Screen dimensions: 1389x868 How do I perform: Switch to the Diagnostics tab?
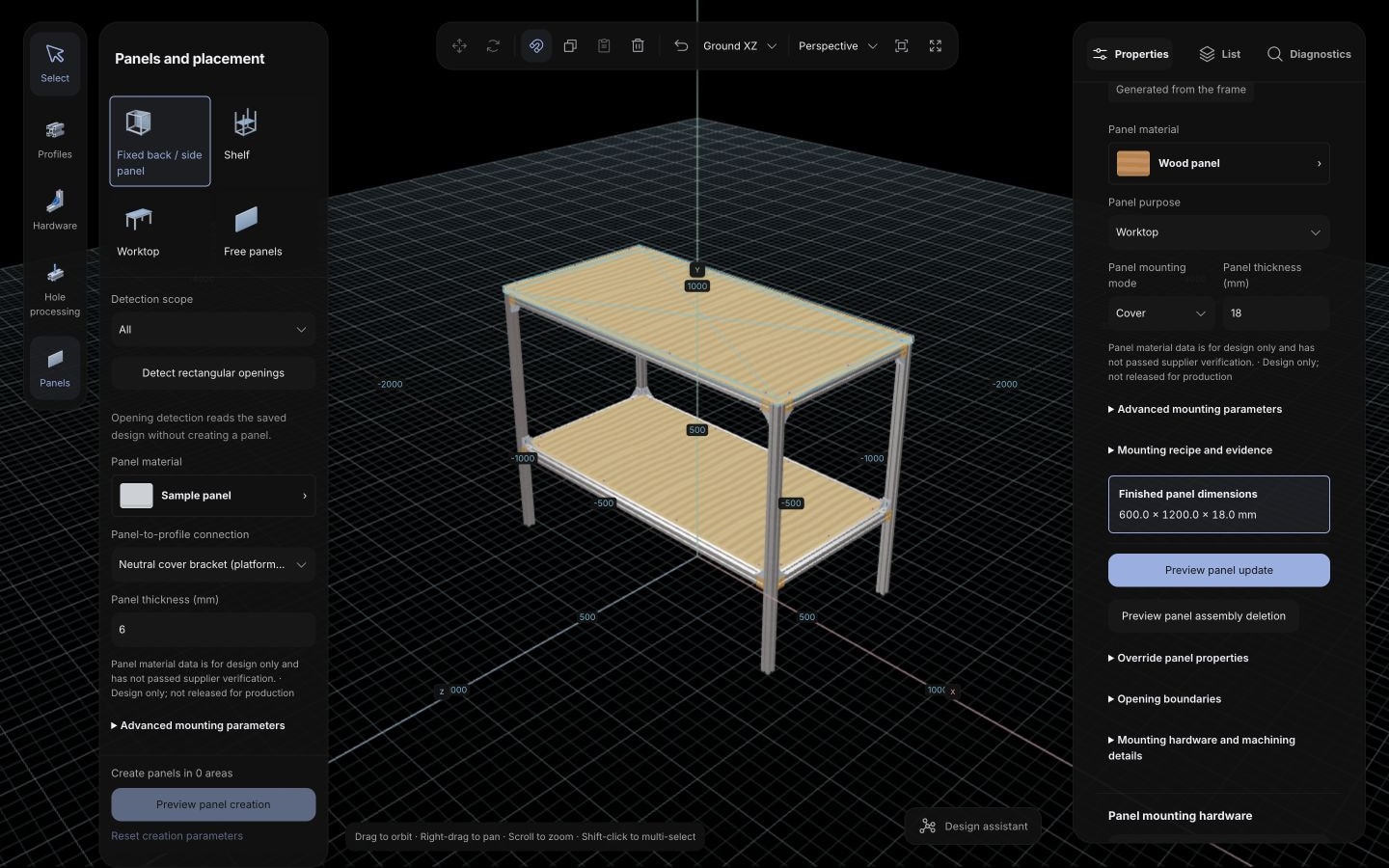point(1309,54)
